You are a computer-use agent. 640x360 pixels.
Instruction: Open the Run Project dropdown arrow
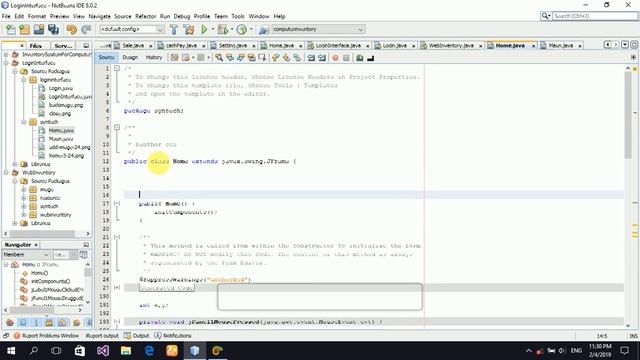coord(212,29)
